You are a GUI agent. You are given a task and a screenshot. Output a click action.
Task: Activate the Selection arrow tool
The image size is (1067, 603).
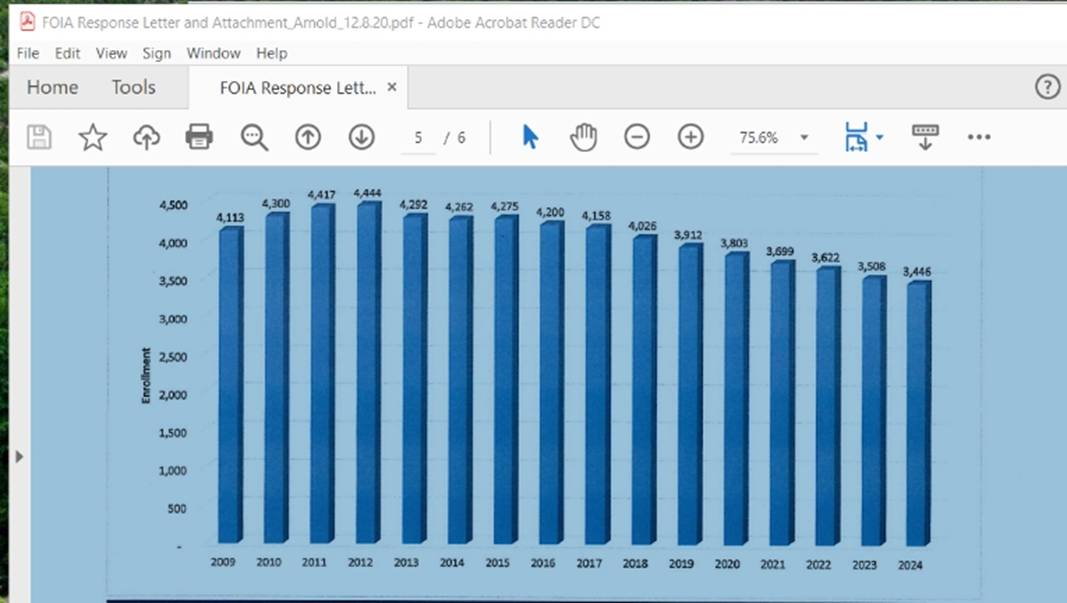click(x=530, y=137)
